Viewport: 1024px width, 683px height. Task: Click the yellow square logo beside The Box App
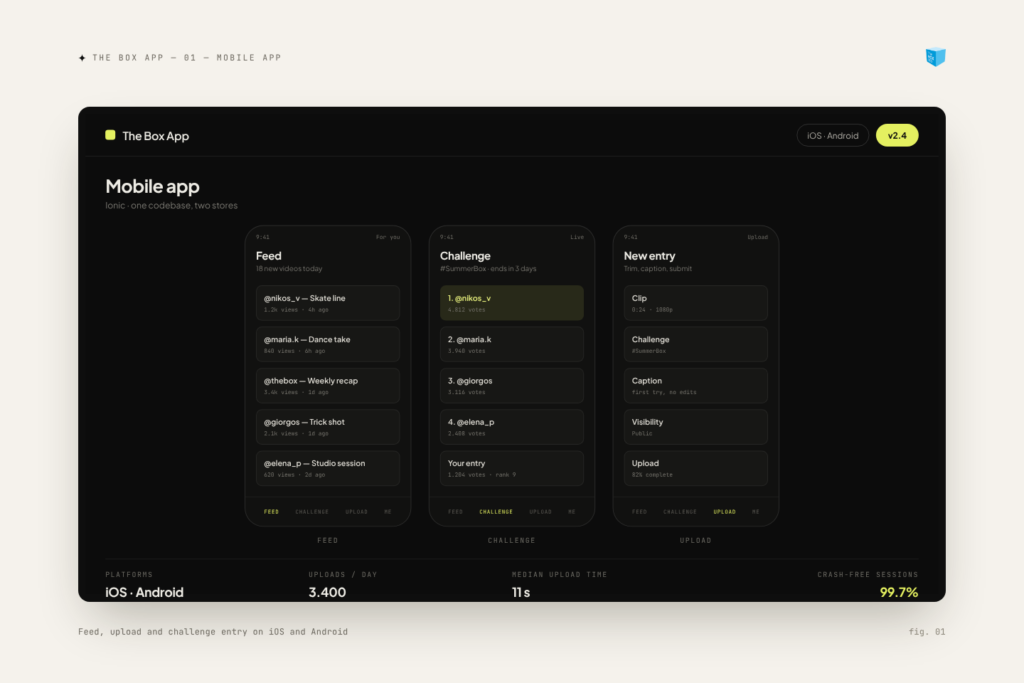[110, 135]
